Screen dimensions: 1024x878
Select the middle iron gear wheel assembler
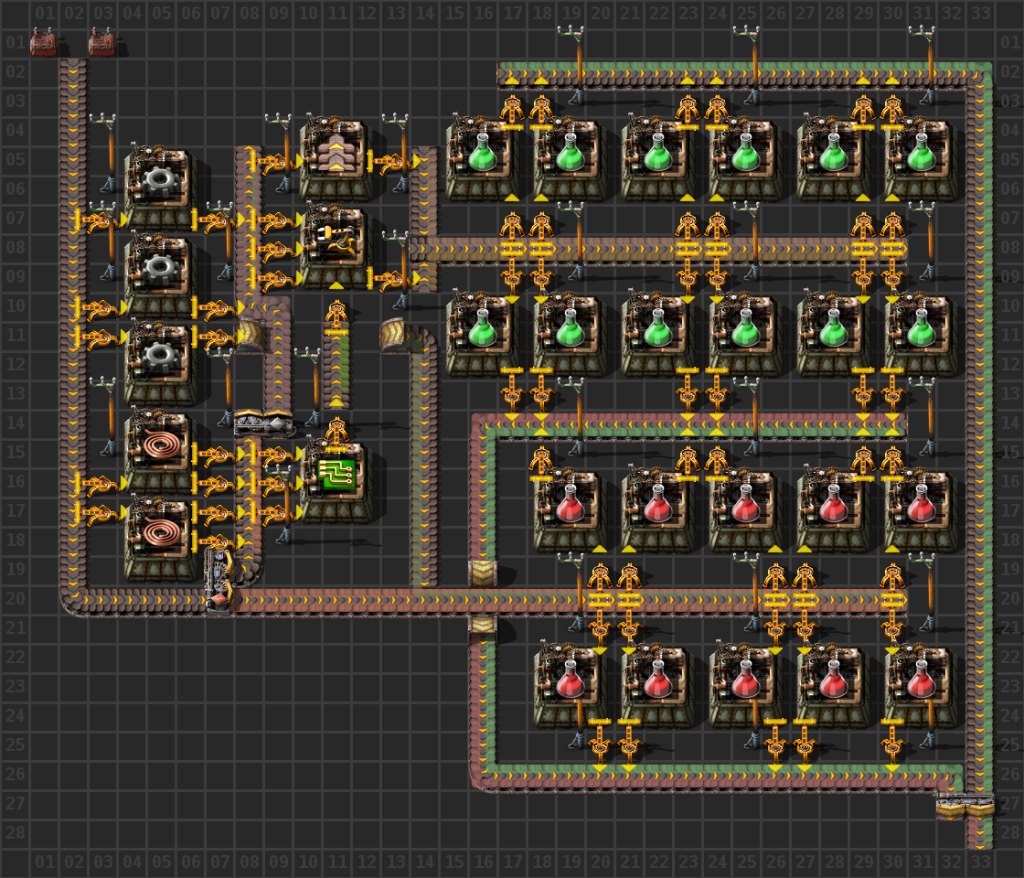160,277
